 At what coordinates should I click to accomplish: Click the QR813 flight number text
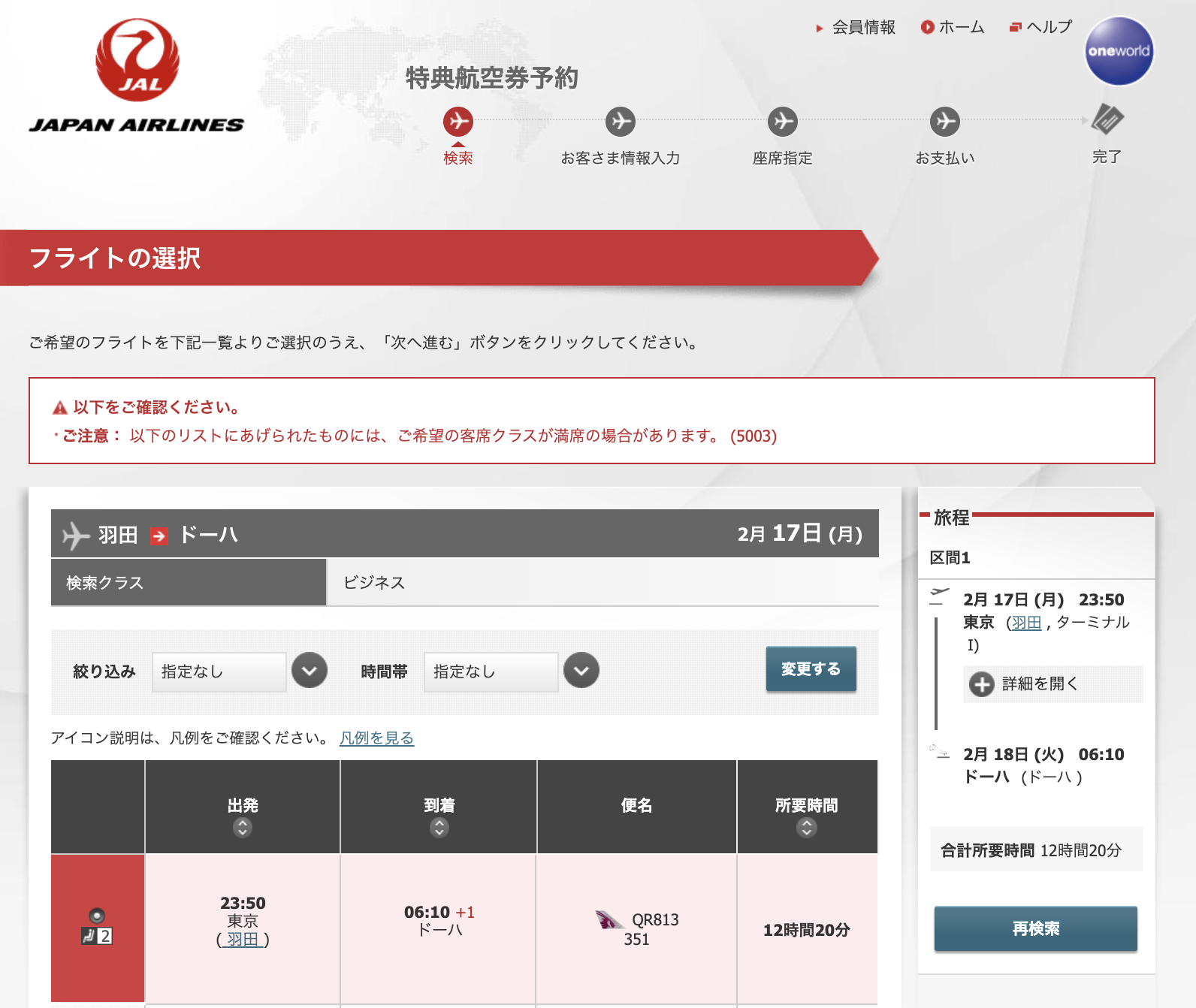[x=655, y=920]
